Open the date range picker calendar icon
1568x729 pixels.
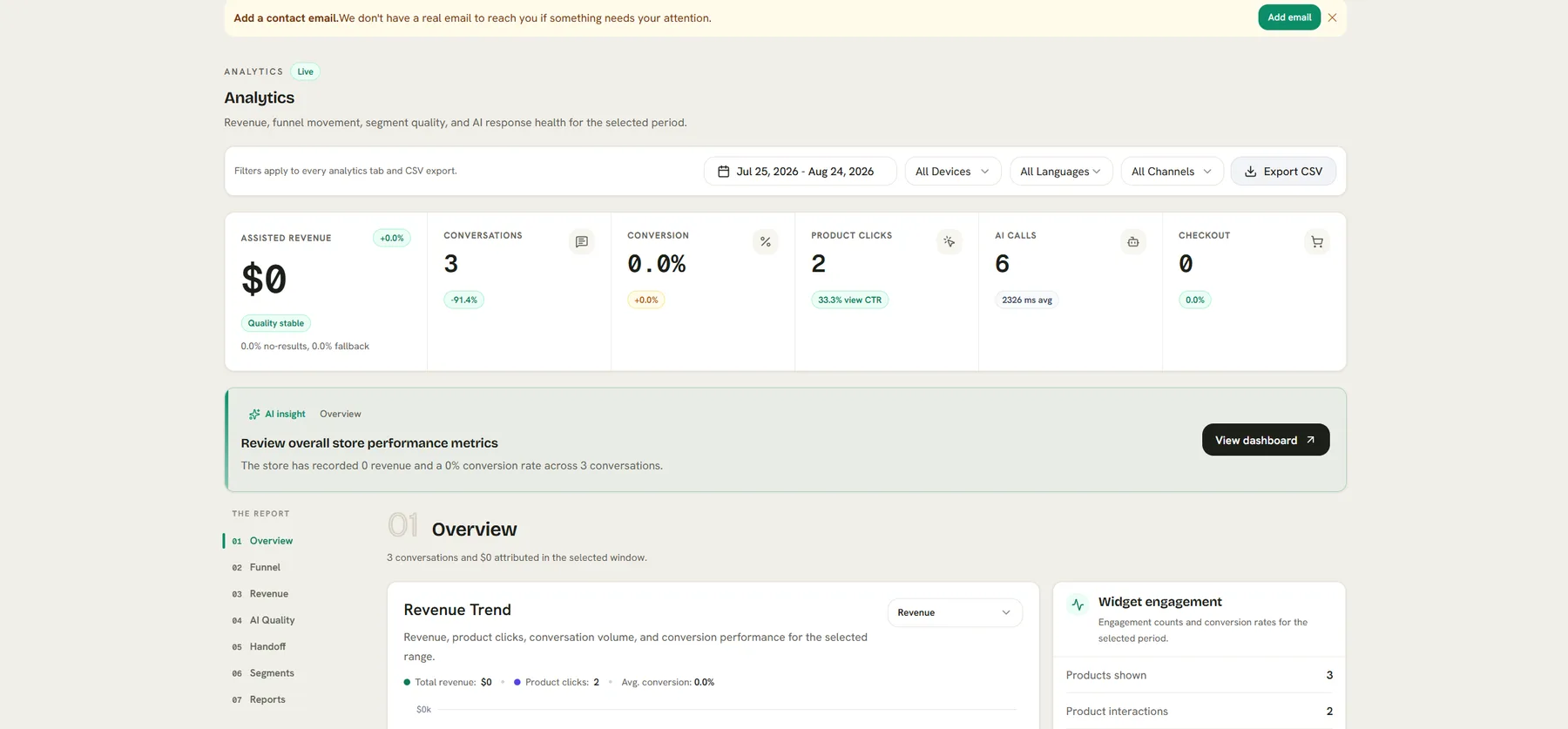click(723, 172)
